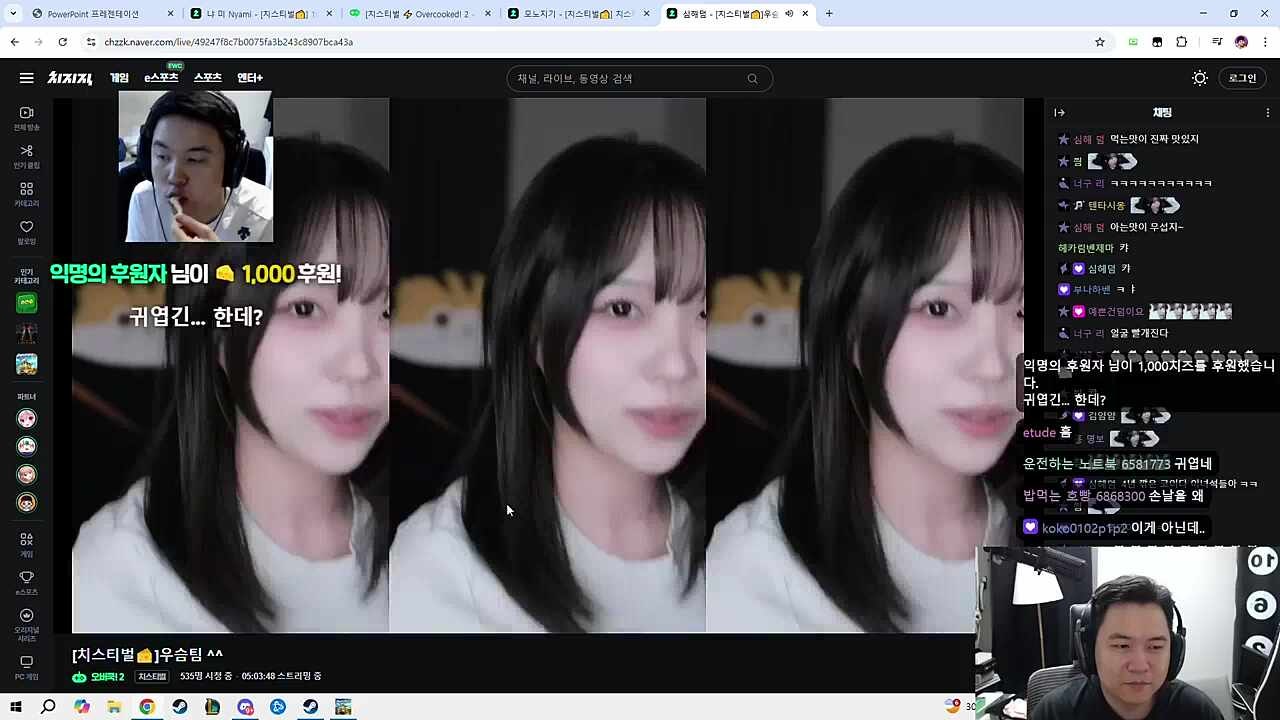Open the hamburger menu beside the Chzzk logo
This screenshot has height=720, width=1280.
(x=26, y=78)
